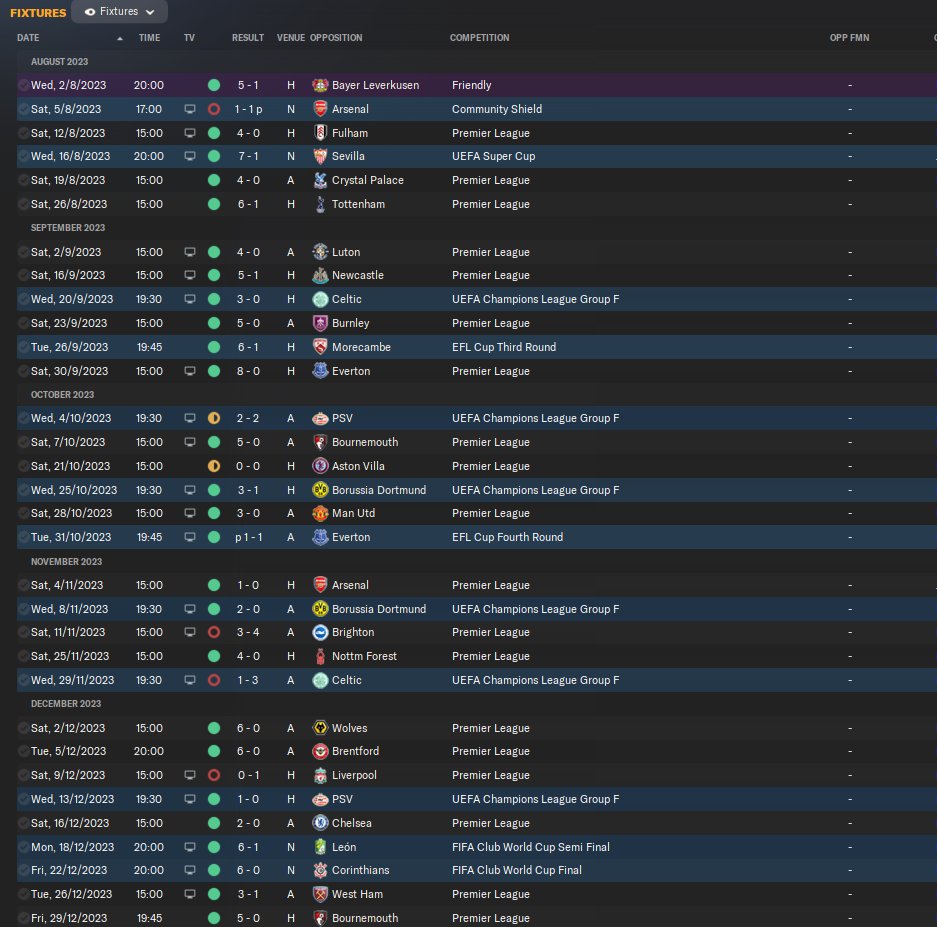937x927 pixels.
Task: Click the Friendly competition text
Action: [x=471, y=85]
